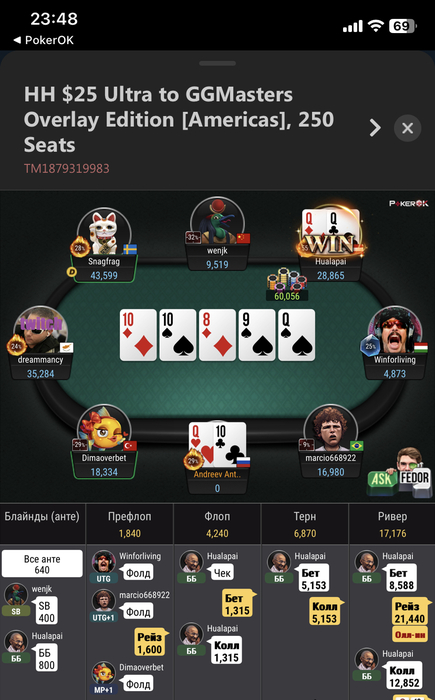Tap marcio668922's player avatar
Screen dimensions: 435x700
tap(330, 428)
